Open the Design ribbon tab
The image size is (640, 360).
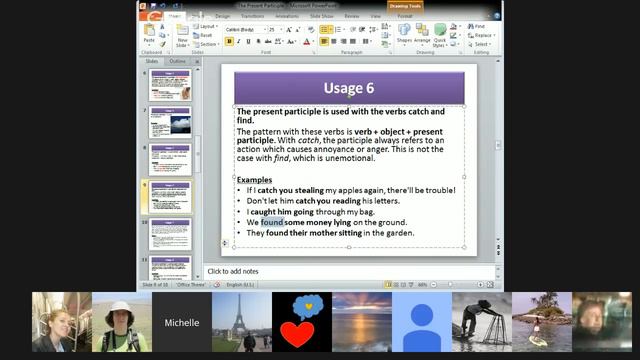pos(222,16)
